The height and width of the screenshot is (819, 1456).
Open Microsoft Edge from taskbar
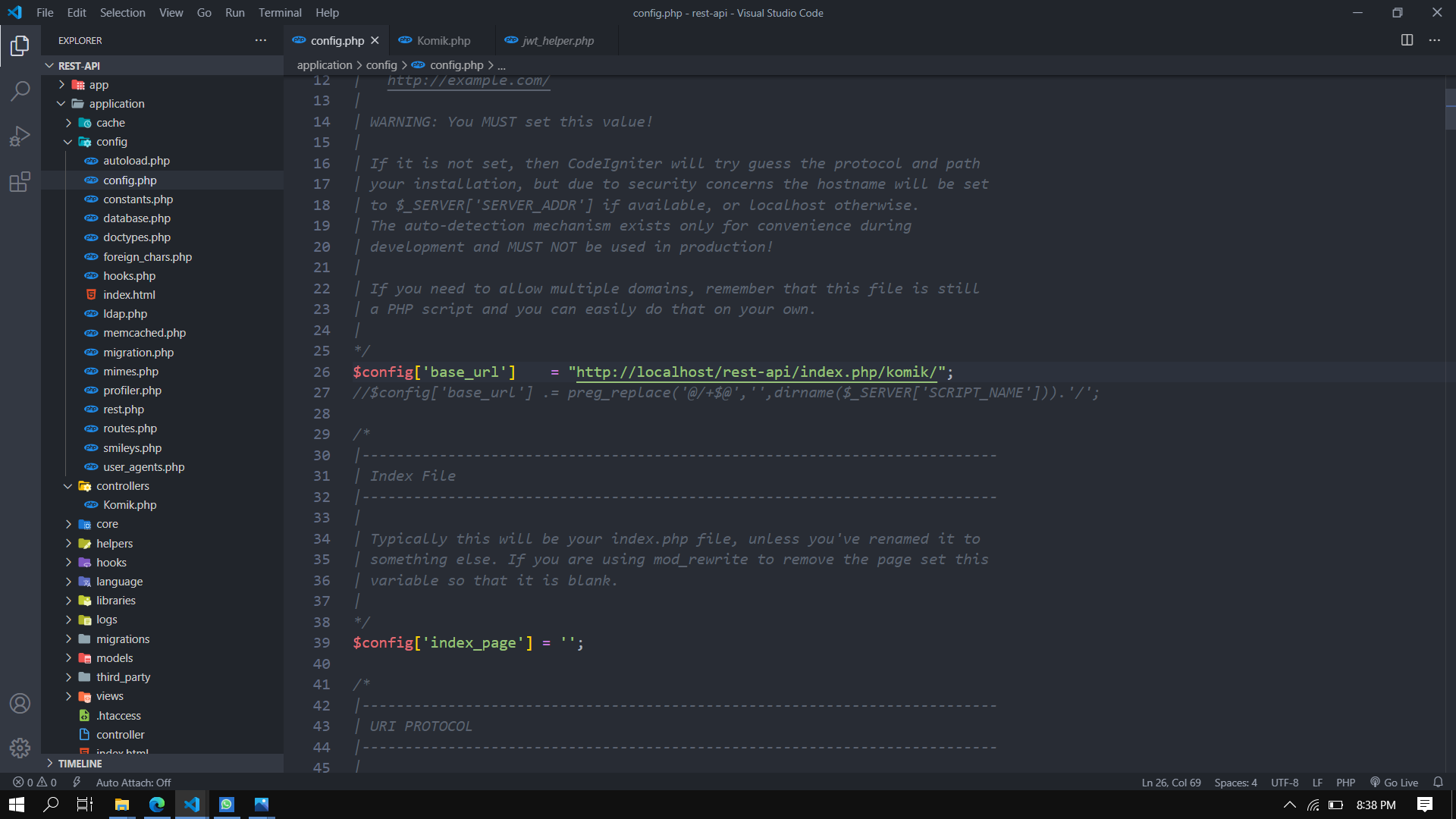click(x=157, y=805)
